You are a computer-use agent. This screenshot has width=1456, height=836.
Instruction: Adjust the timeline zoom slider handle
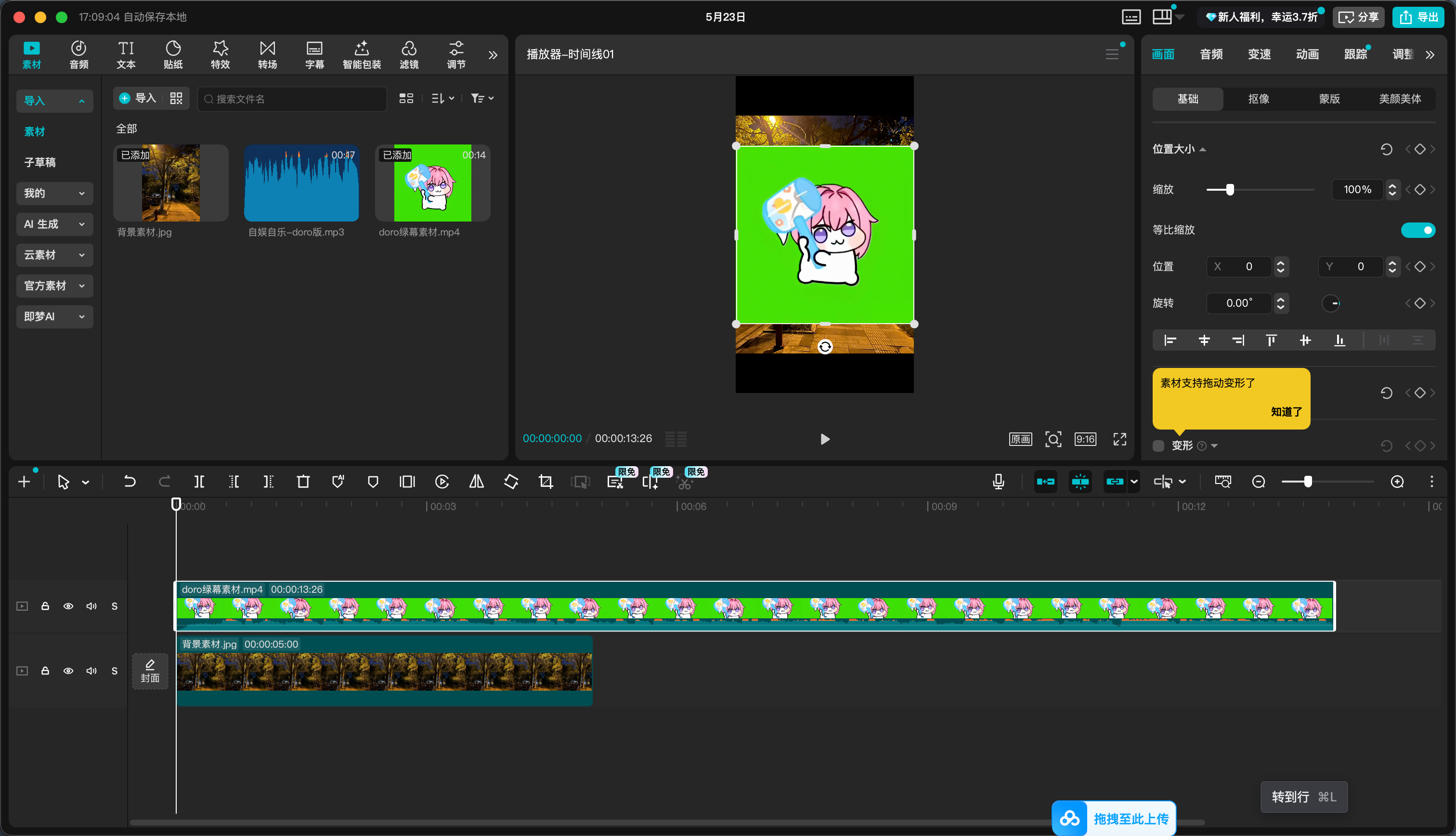1307,482
